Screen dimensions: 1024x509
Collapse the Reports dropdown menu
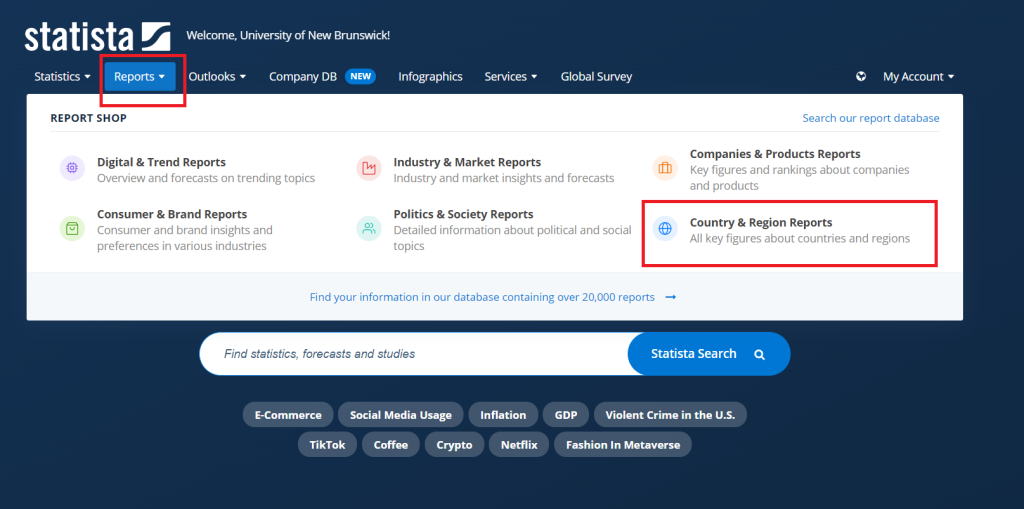click(140, 76)
